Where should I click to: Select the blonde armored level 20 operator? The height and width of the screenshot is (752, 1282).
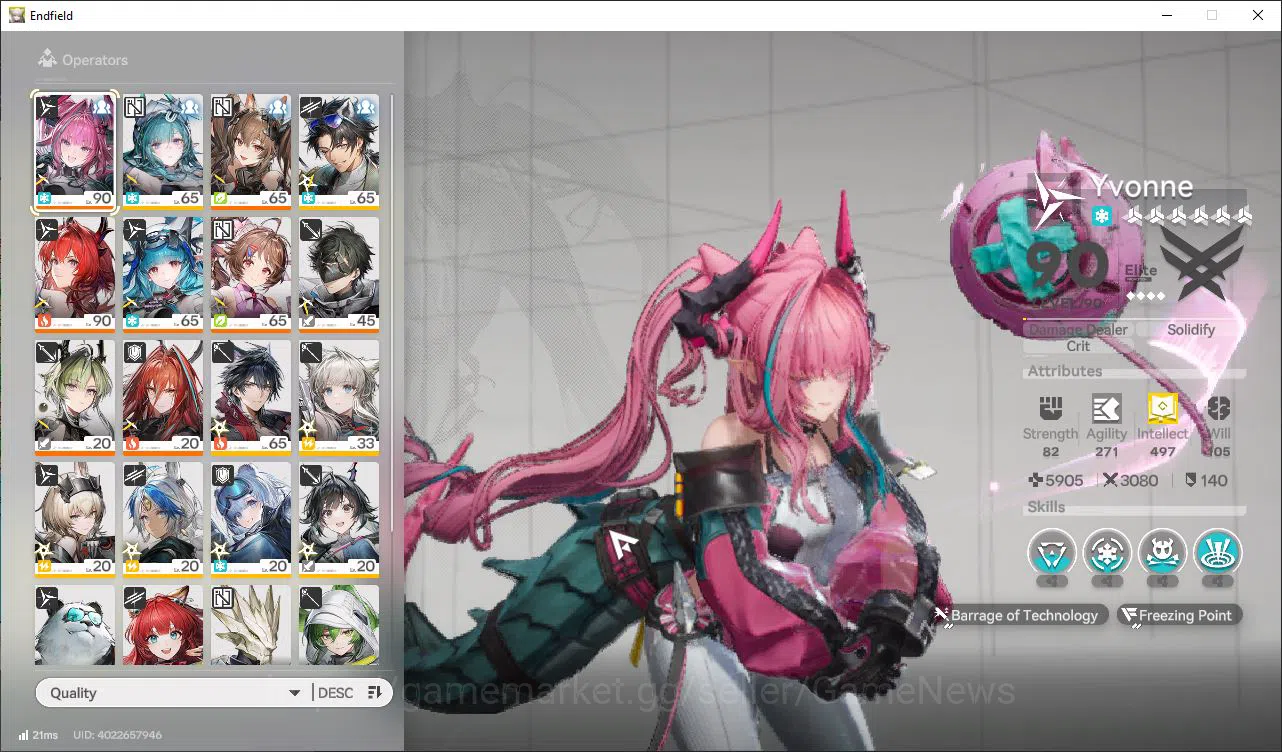tap(75, 520)
